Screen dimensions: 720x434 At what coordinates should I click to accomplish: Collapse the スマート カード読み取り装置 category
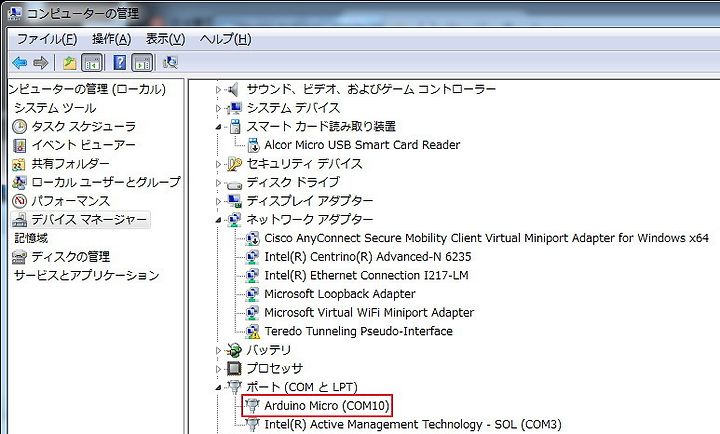pos(219,127)
